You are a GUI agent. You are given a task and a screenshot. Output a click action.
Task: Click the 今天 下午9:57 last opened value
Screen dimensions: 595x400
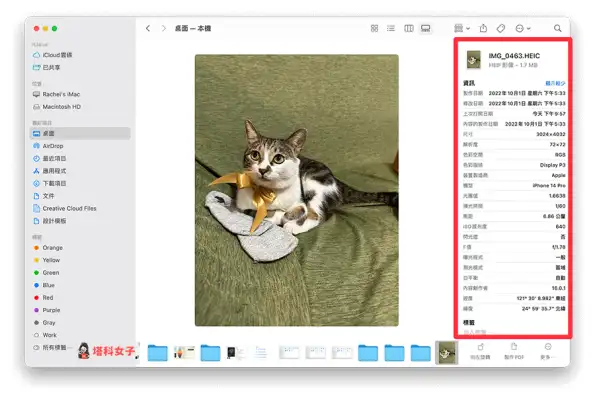click(x=549, y=114)
